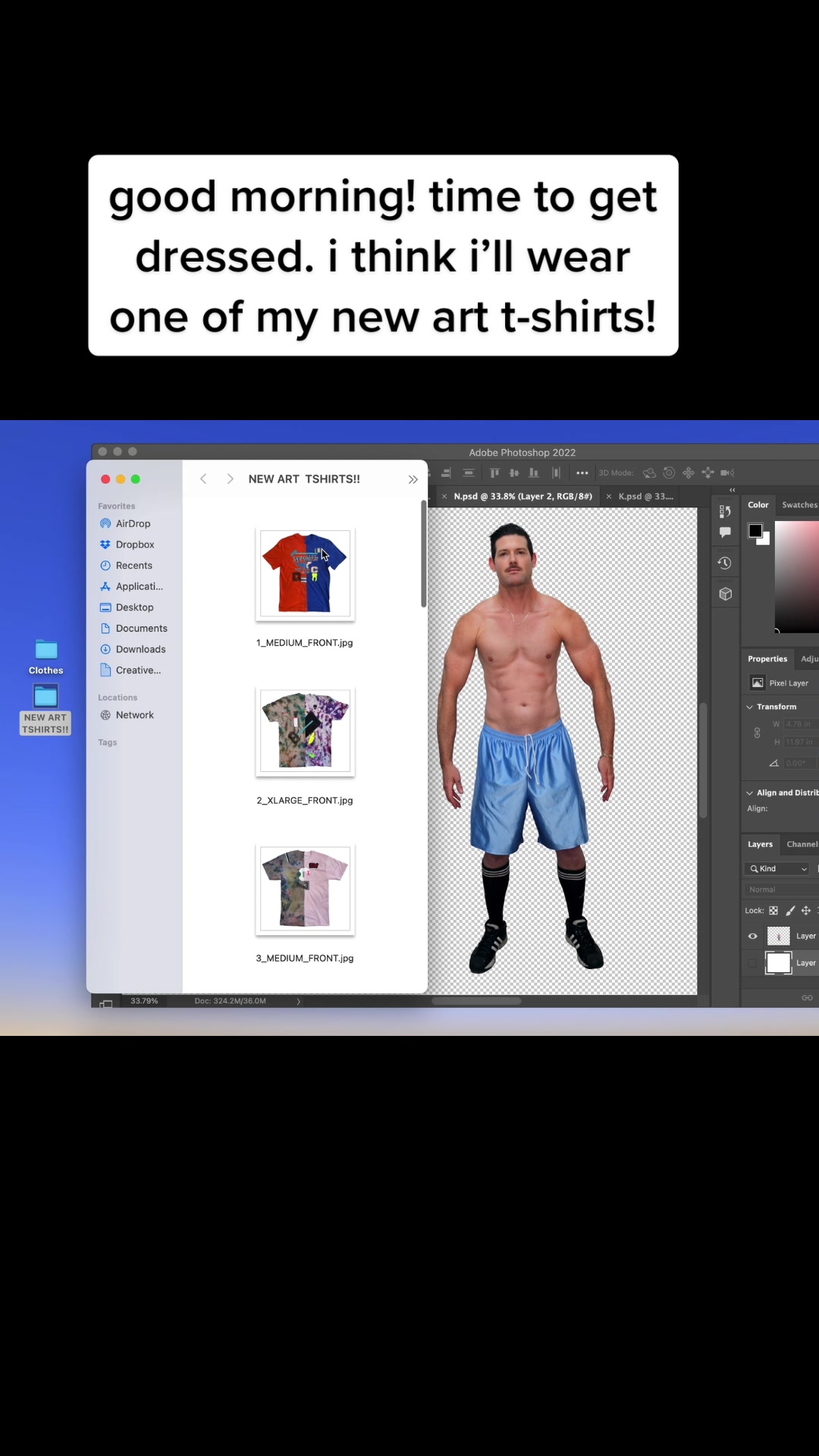The height and width of the screenshot is (1456, 819).
Task: Click the Link layers icon at Layers bottom
Action: click(807, 998)
